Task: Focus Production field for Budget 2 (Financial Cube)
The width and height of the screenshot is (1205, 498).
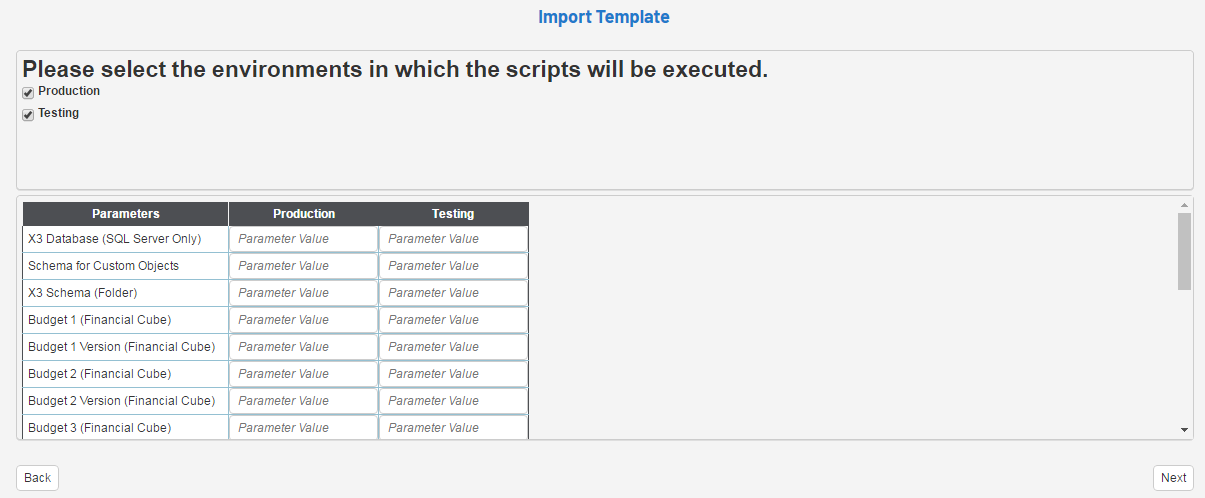Action: tap(303, 374)
